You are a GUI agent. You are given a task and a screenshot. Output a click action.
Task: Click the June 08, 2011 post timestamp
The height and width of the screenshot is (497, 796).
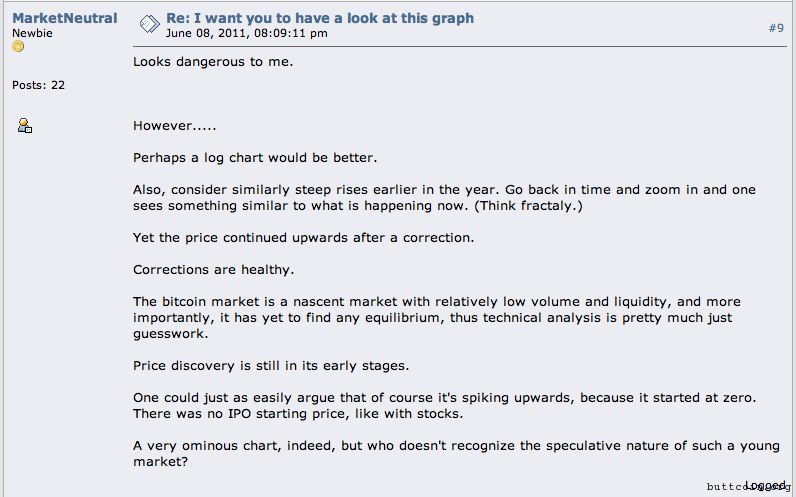coord(246,33)
